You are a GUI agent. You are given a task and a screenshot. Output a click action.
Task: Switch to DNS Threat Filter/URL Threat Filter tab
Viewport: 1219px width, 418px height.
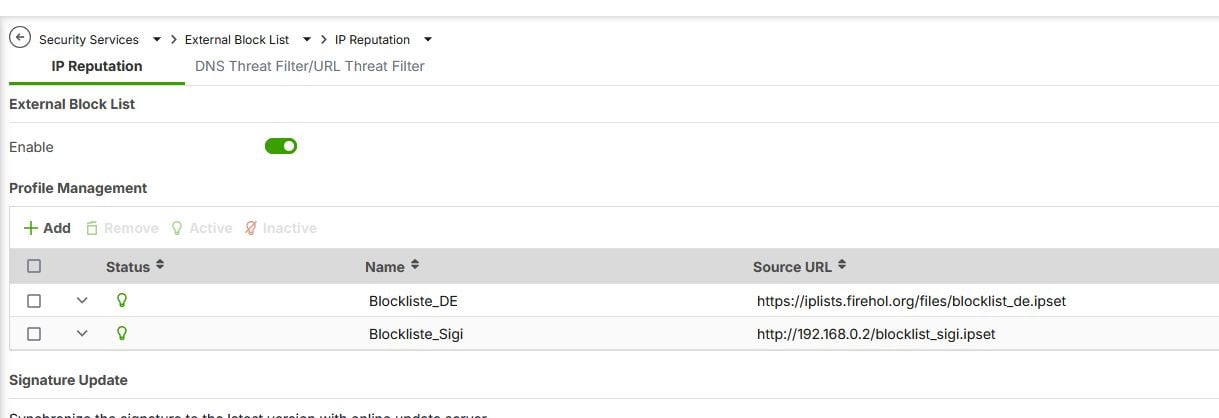point(310,66)
